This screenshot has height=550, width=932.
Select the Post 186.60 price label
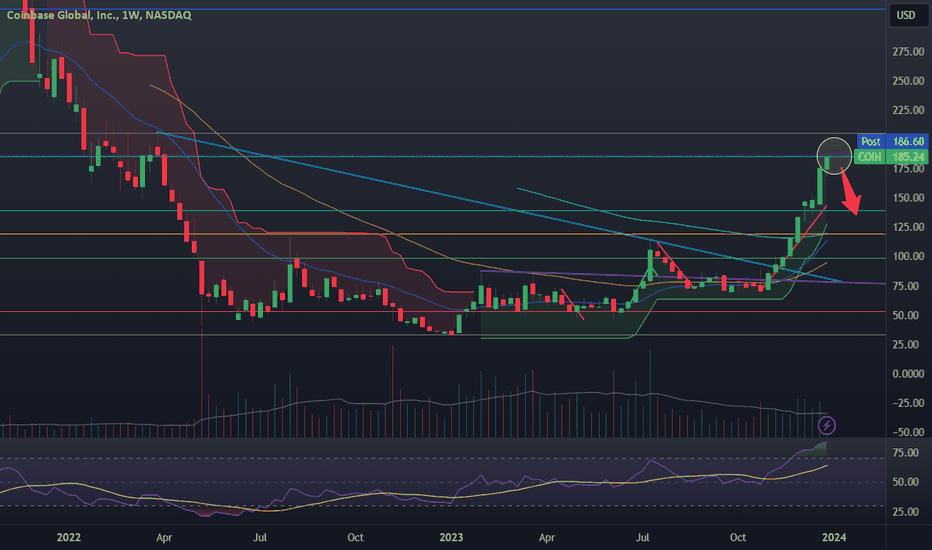pyautogui.click(x=892, y=142)
